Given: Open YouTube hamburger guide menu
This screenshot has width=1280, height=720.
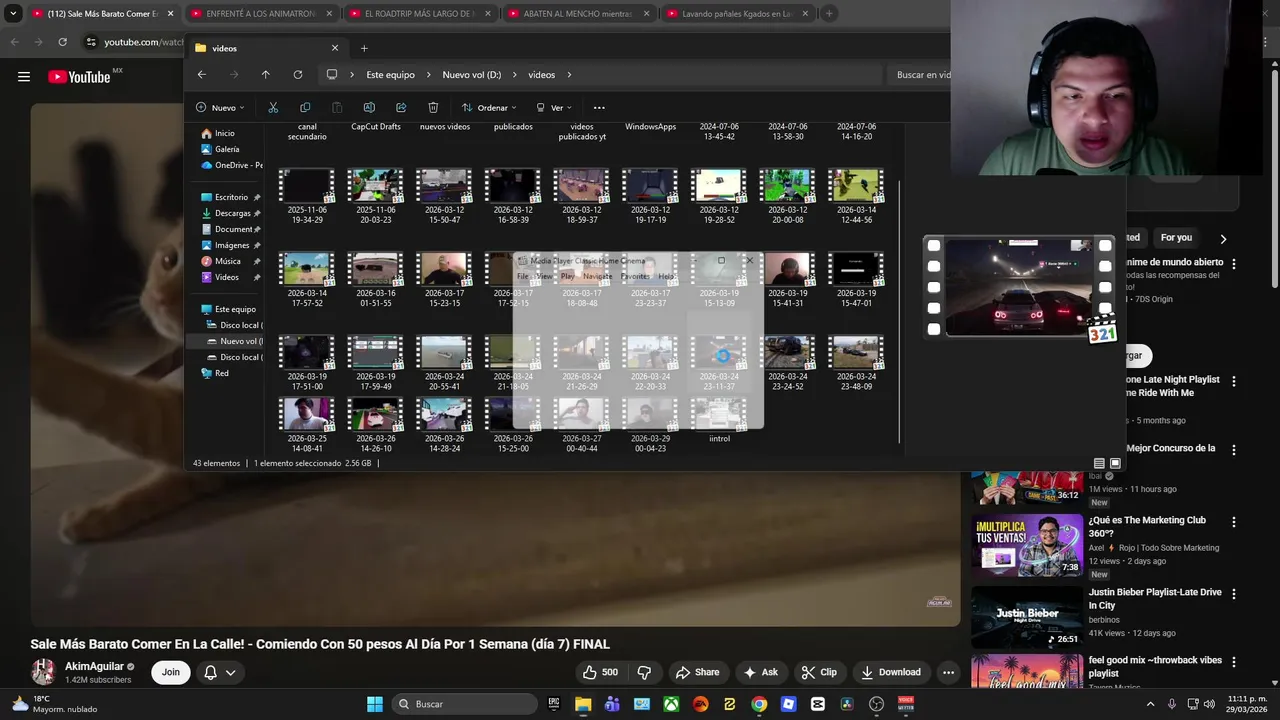Looking at the screenshot, I should pos(24,77).
